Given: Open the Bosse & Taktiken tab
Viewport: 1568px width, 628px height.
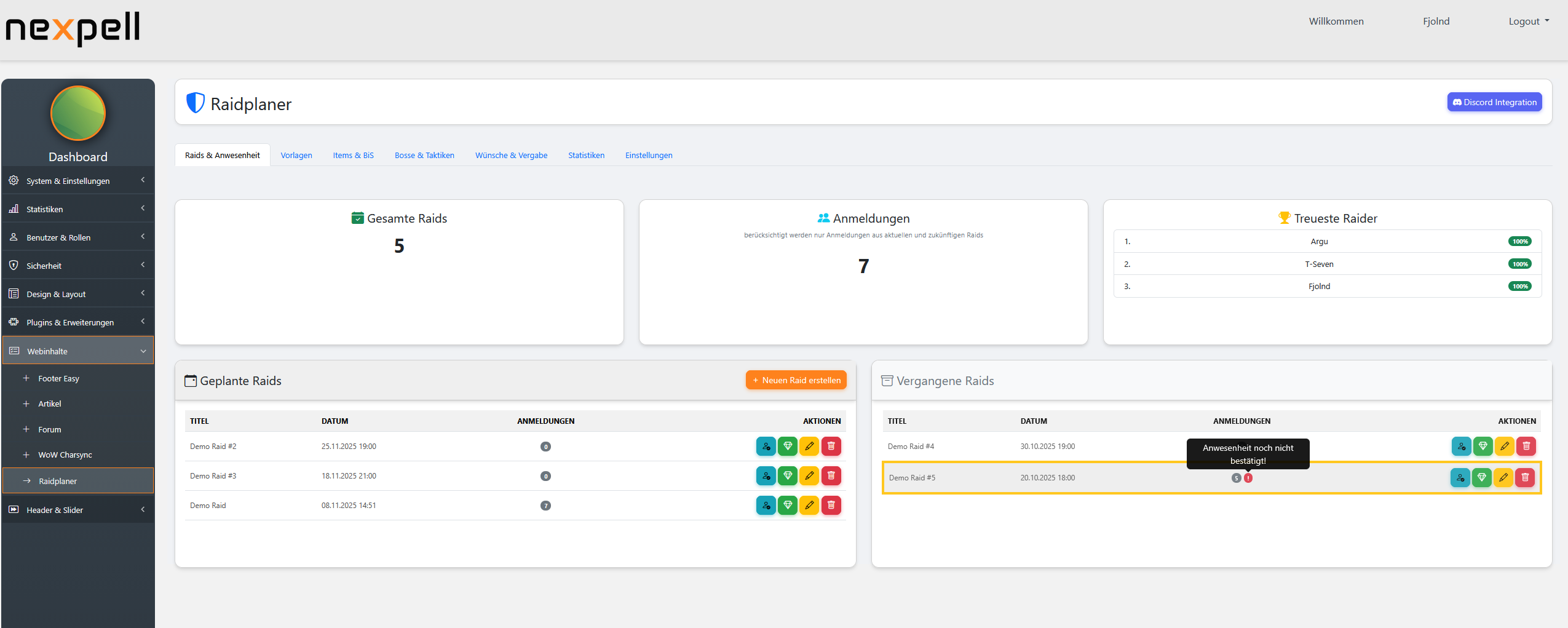Looking at the screenshot, I should coord(424,155).
